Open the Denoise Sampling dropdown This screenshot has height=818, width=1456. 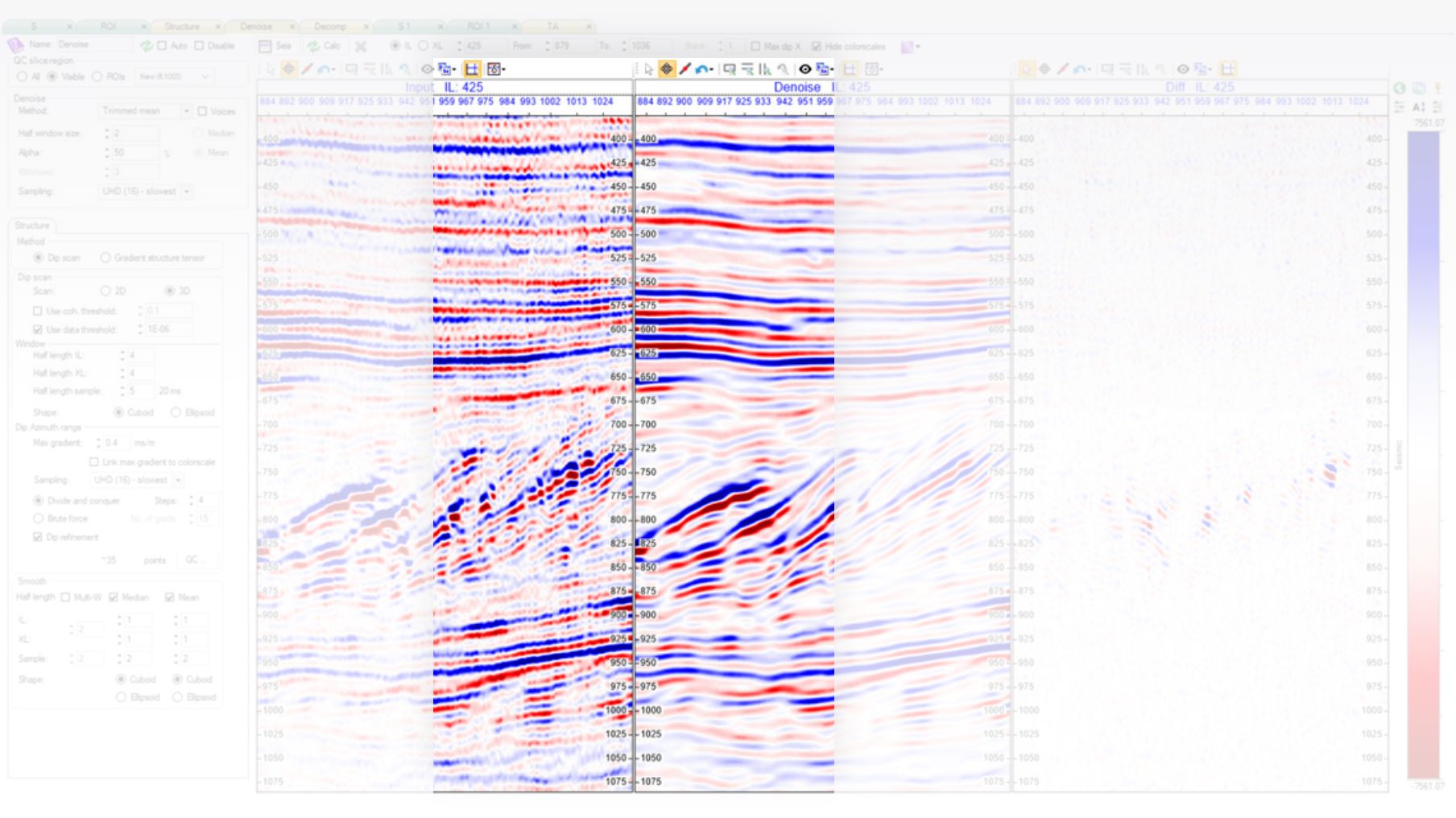pyautogui.click(x=146, y=192)
